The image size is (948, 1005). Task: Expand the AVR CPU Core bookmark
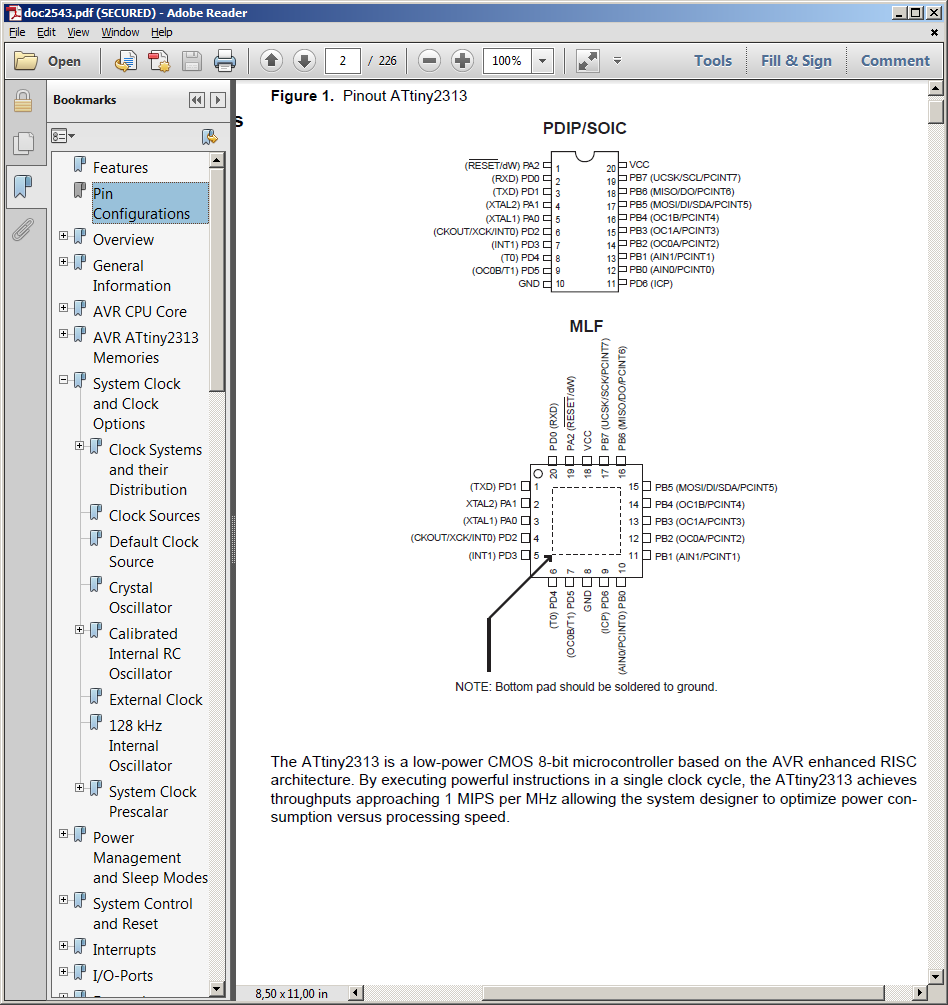(63, 308)
